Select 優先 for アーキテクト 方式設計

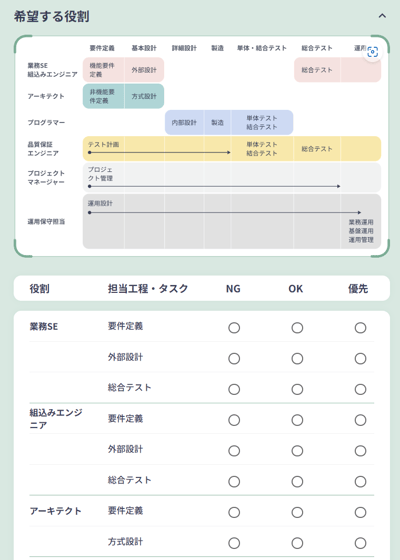tap(360, 543)
